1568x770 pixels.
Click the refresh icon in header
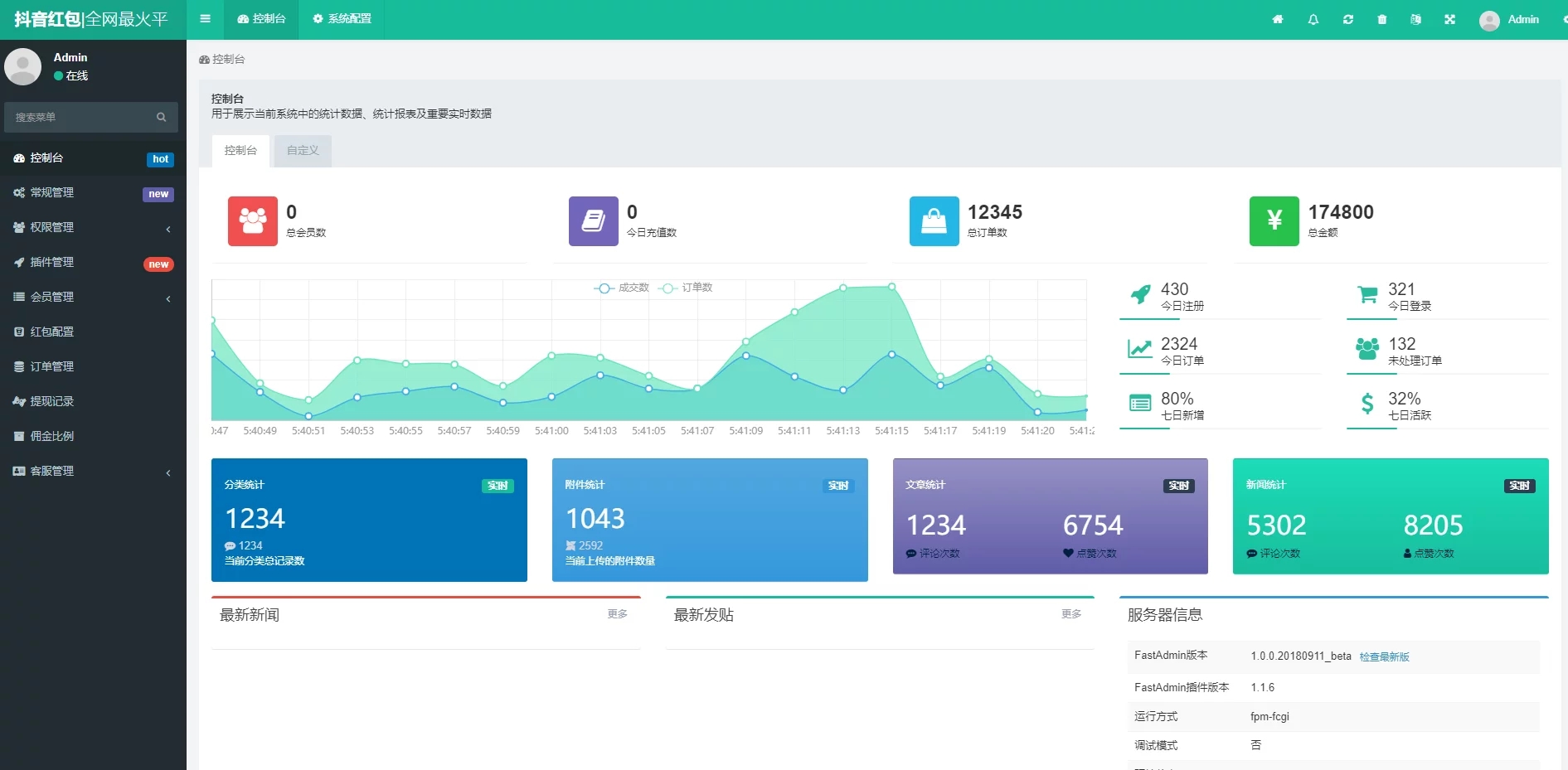tap(1348, 19)
